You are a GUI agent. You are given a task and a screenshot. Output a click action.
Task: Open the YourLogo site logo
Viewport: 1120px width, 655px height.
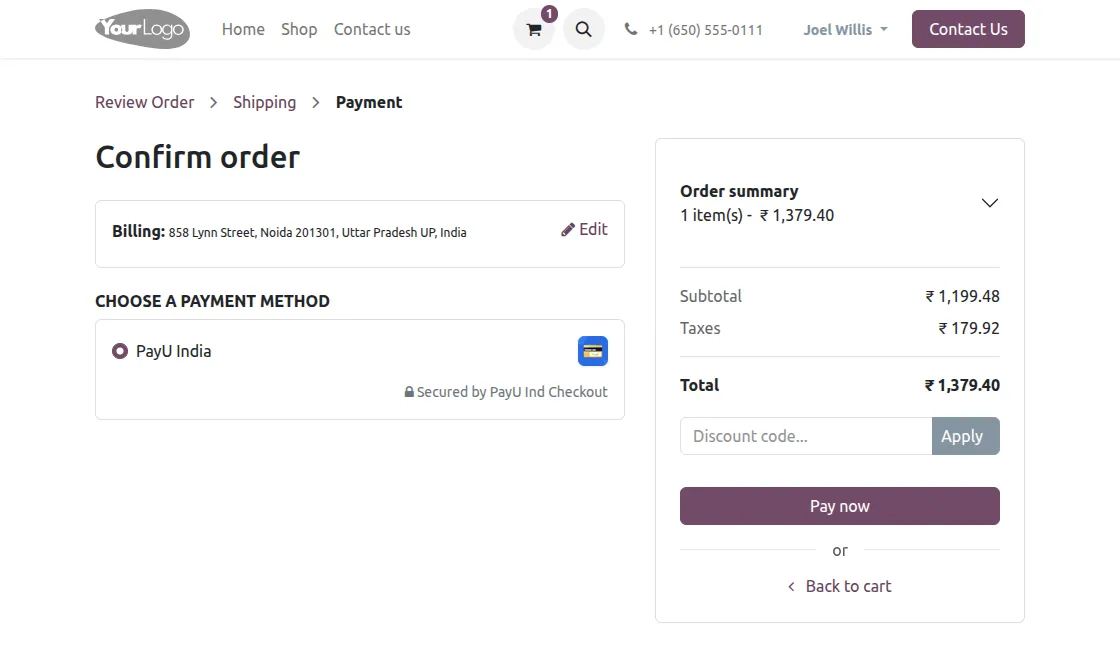tap(141, 29)
